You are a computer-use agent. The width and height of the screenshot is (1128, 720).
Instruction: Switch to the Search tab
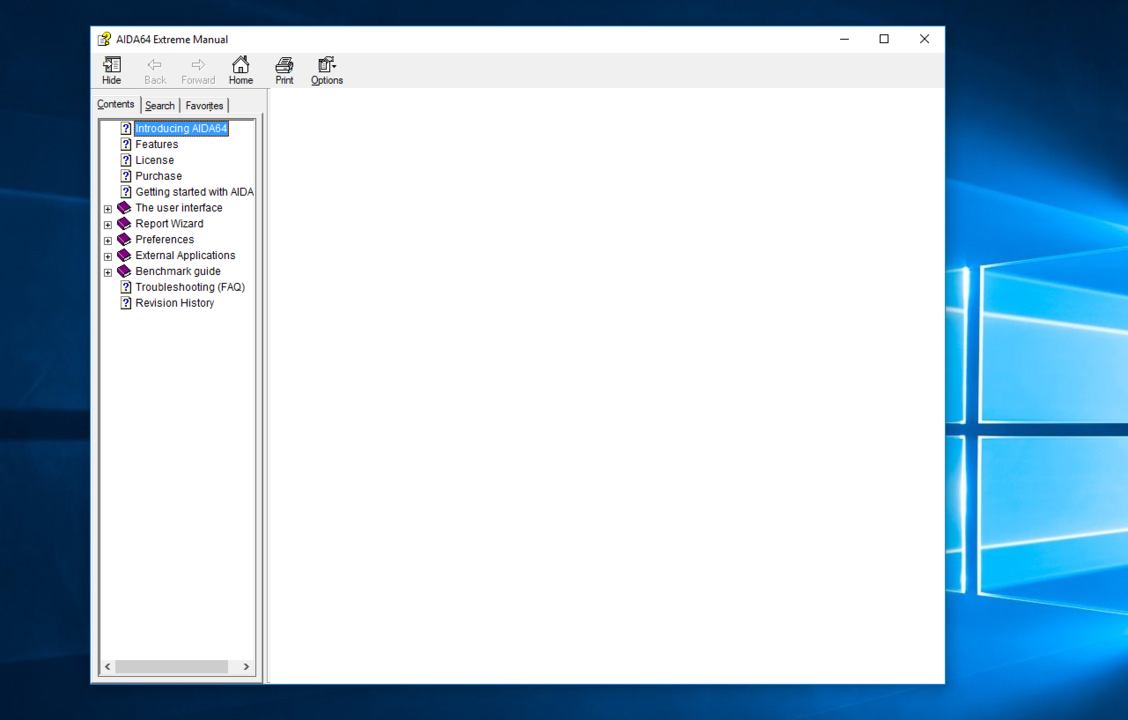coord(160,106)
